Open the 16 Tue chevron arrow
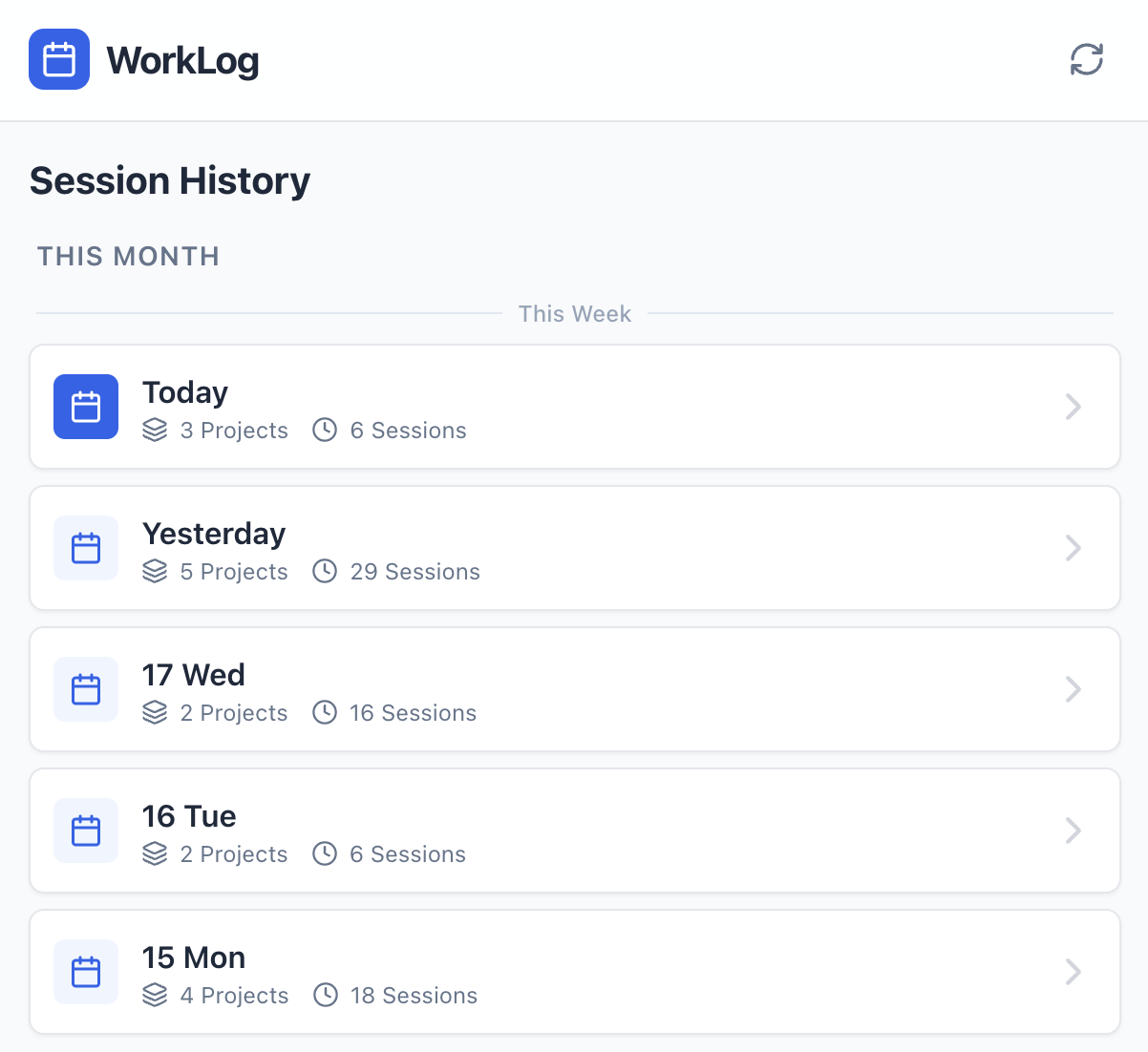 pyautogui.click(x=1073, y=831)
